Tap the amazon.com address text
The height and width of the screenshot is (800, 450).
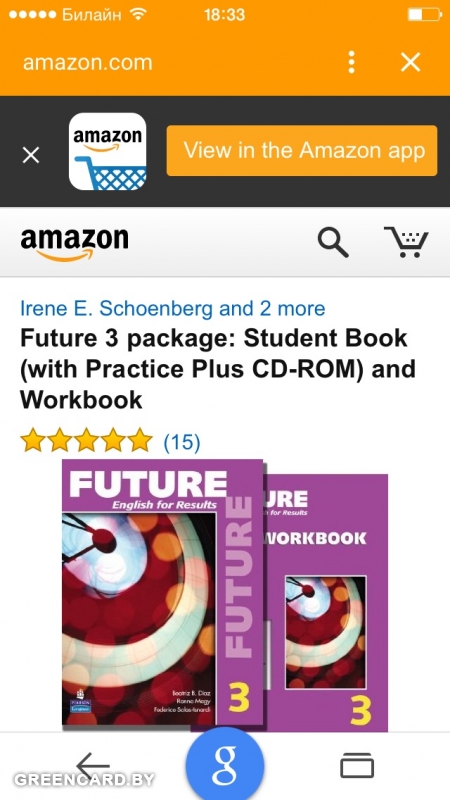click(87, 63)
